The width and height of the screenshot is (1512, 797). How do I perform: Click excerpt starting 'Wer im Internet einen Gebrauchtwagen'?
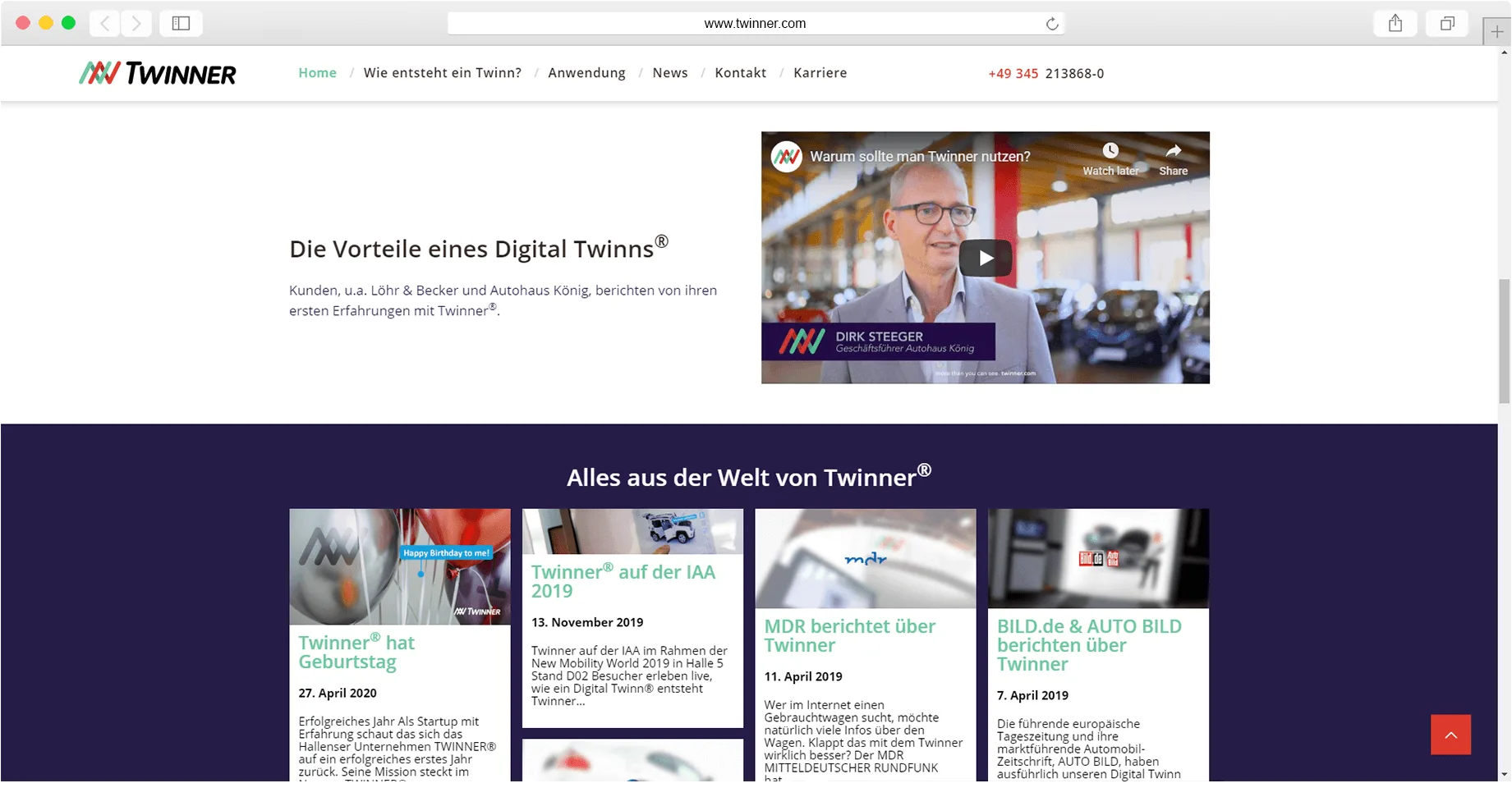coord(864,740)
